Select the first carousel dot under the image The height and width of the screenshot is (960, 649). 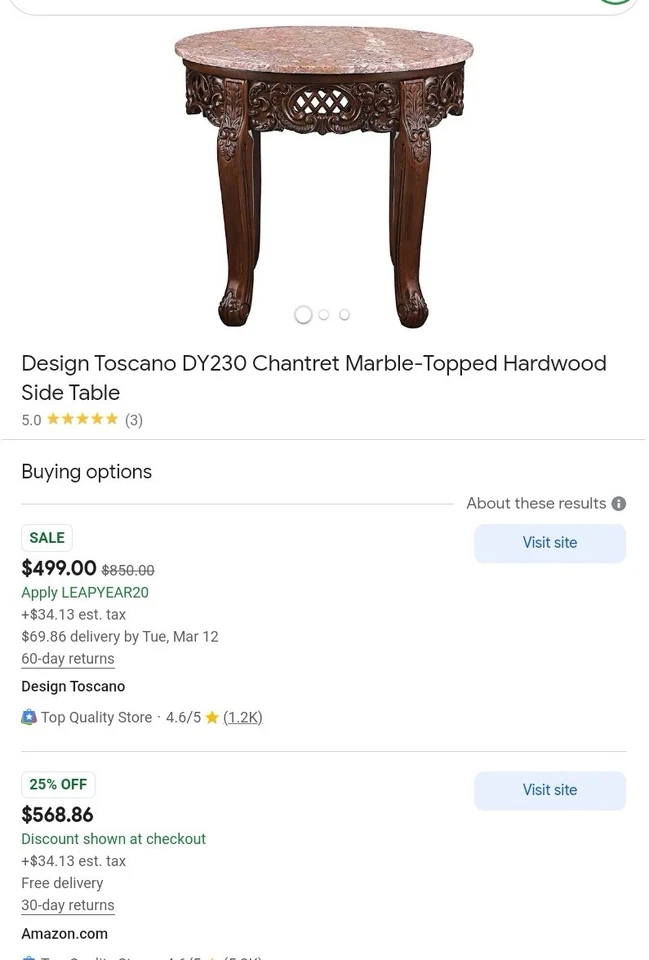303,314
